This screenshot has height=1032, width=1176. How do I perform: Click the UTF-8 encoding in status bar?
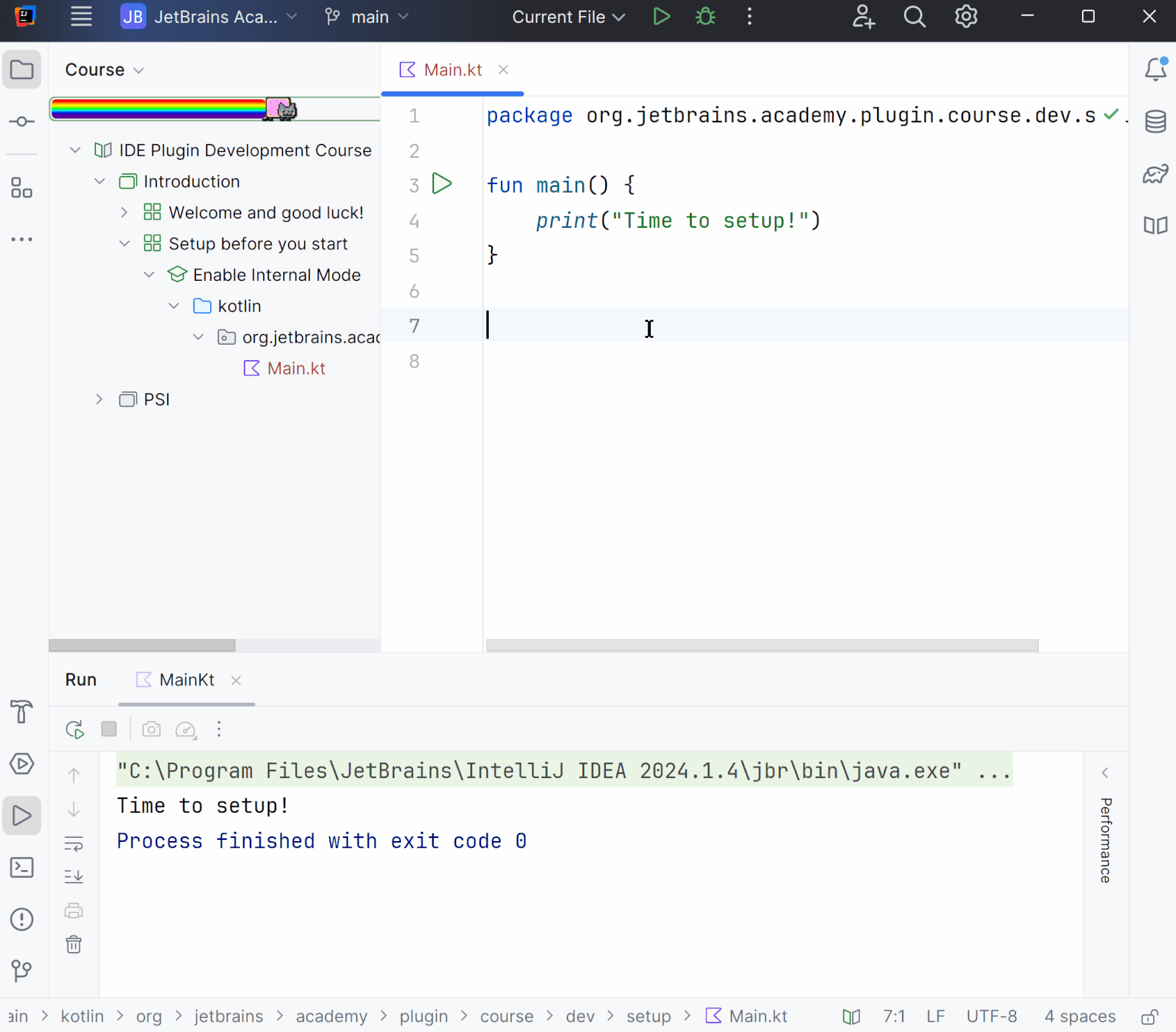(991, 1017)
